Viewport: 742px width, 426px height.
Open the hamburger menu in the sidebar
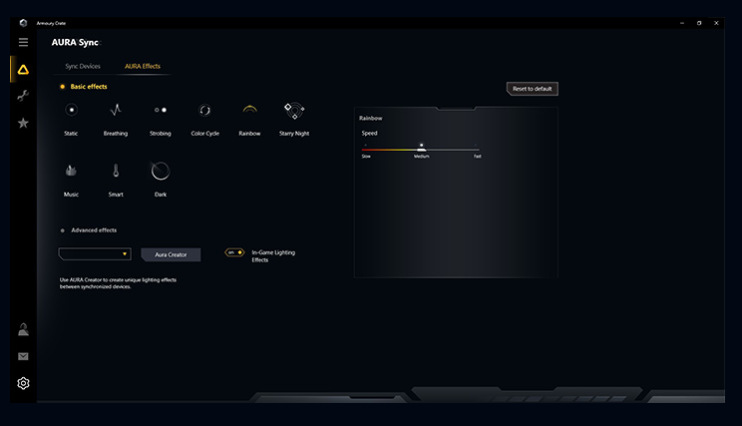click(23, 42)
